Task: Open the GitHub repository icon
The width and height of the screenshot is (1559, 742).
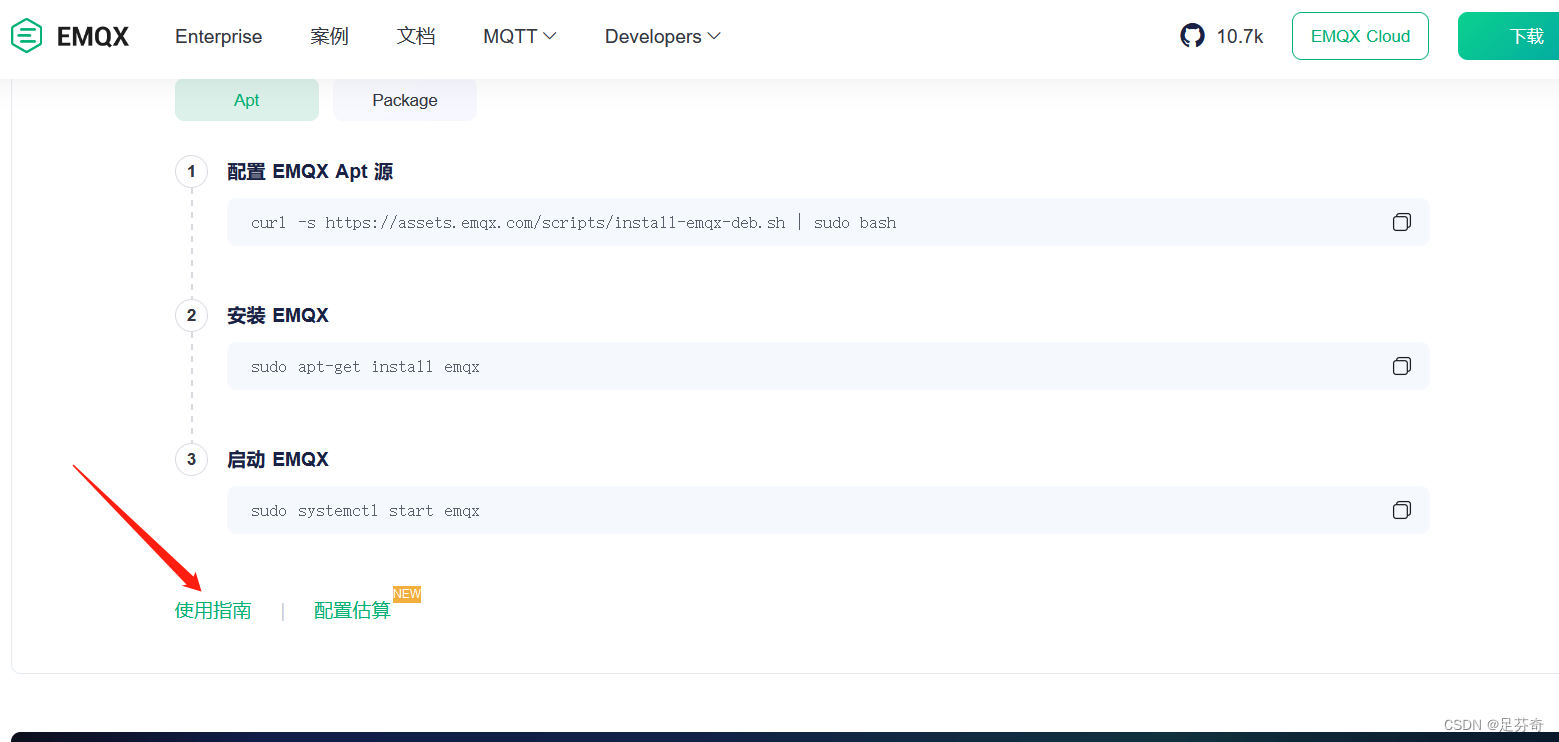Action: (1192, 36)
